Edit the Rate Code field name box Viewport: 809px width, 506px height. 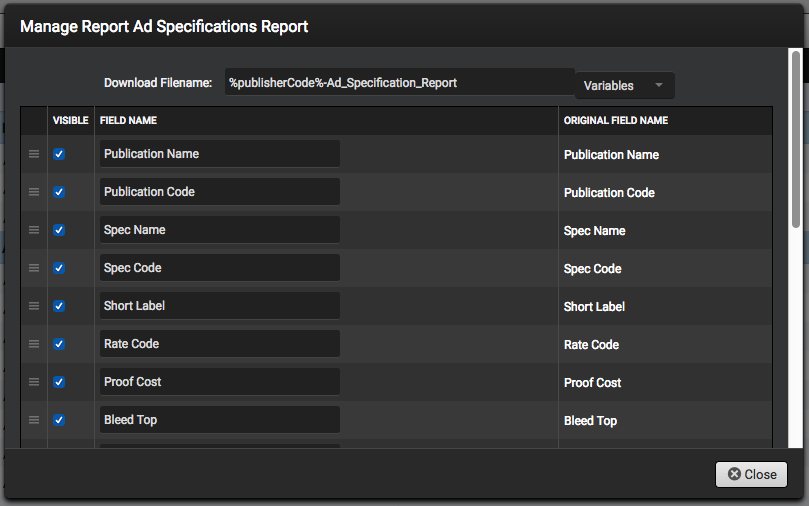[220, 344]
